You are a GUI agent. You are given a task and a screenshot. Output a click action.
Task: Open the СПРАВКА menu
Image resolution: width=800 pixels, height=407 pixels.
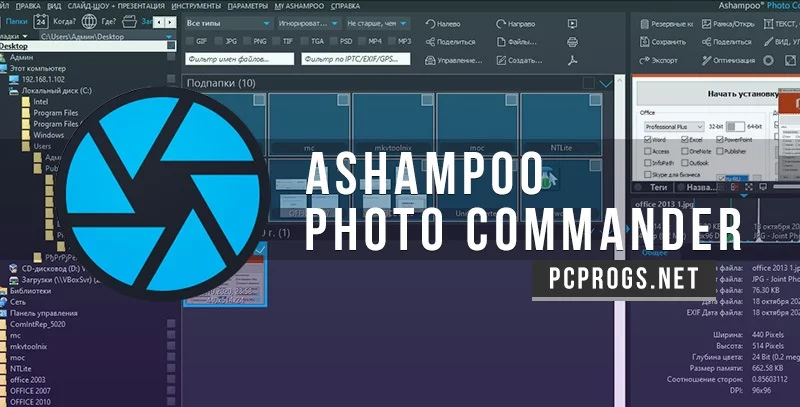(x=345, y=6)
